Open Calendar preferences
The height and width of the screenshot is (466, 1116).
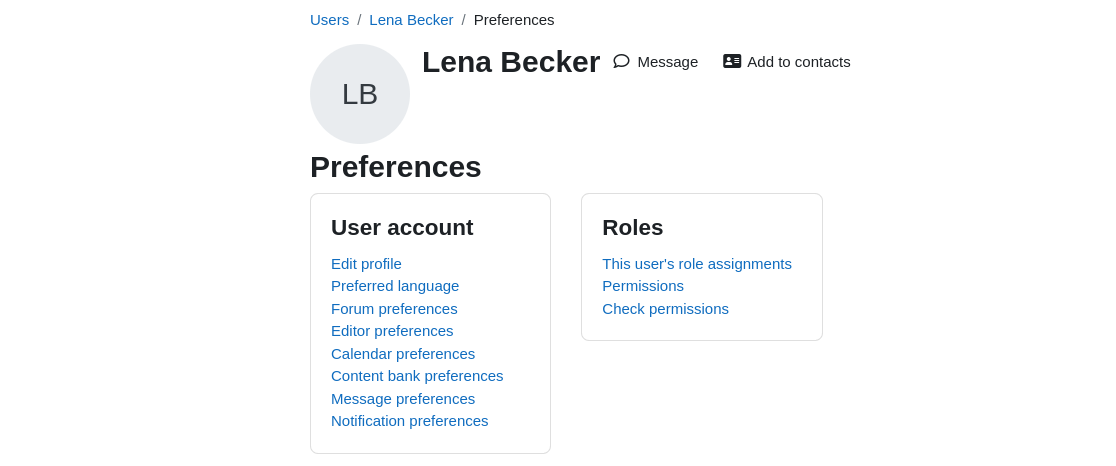403,354
